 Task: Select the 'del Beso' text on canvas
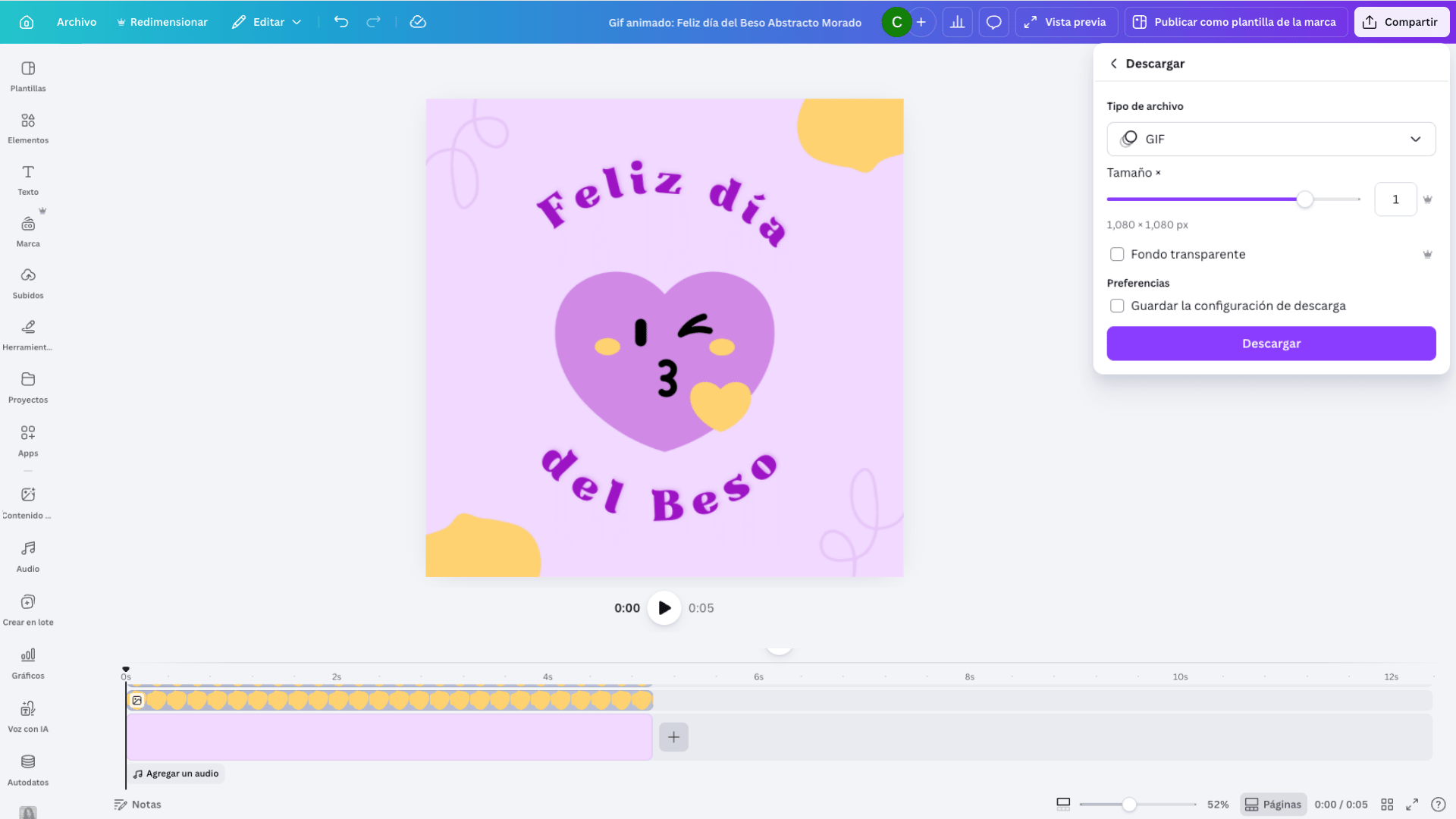point(658,485)
